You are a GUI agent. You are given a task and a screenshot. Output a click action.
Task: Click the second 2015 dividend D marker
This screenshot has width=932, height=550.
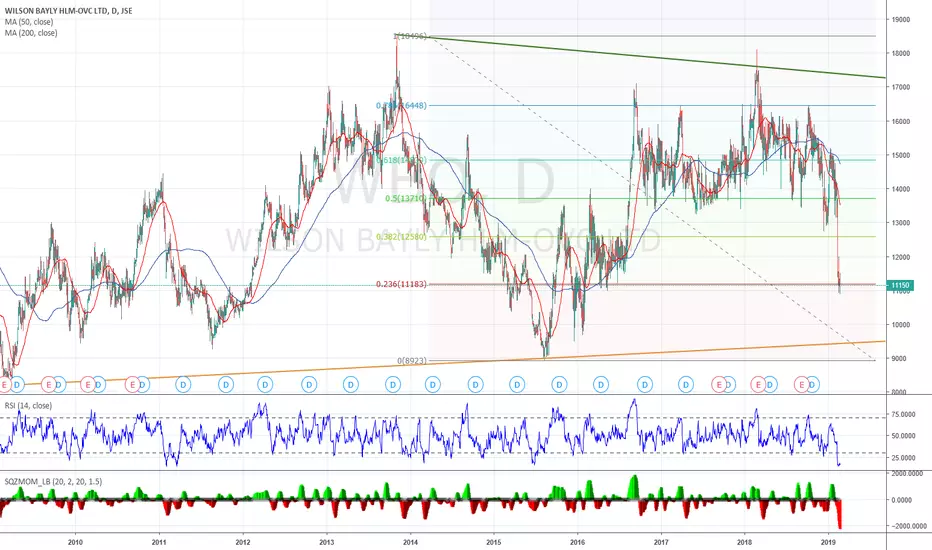click(x=559, y=385)
